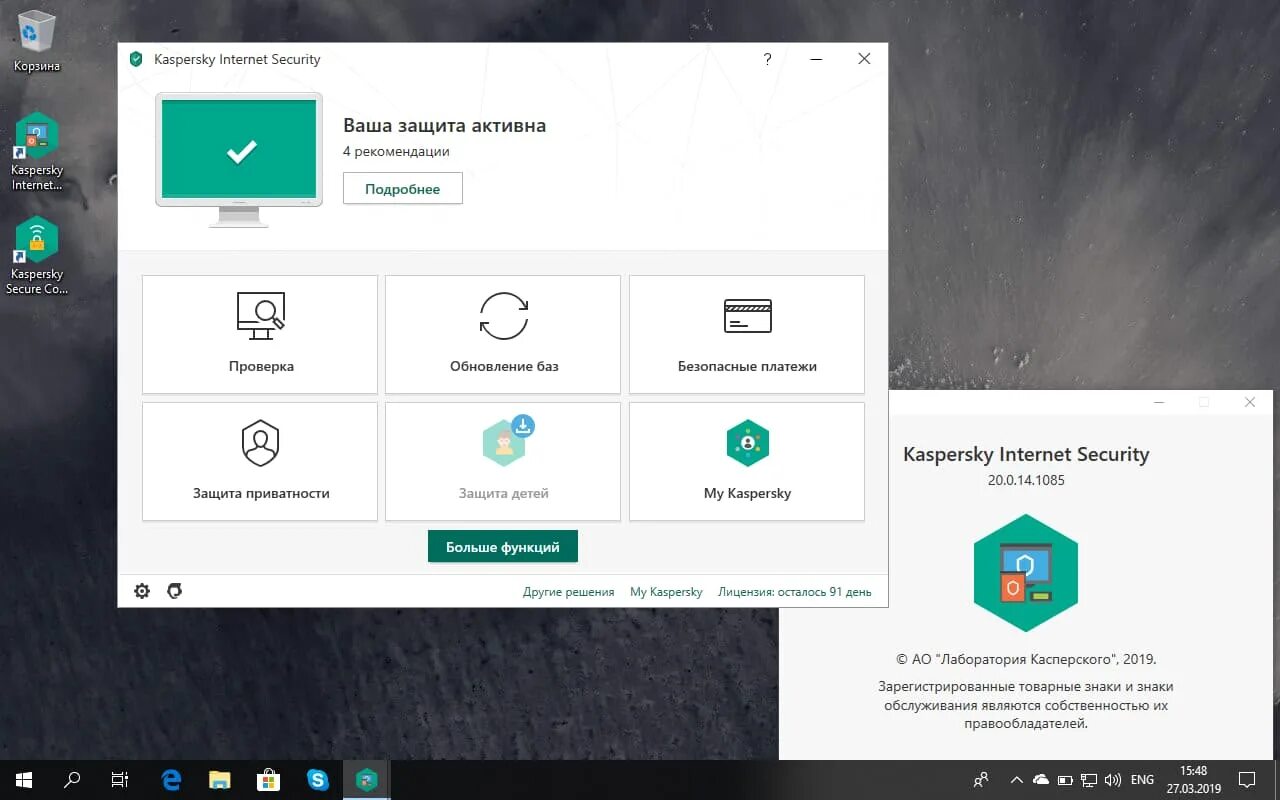The image size is (1280, 800).
Task: Open the Проверка scan tile
Action: 260,334
